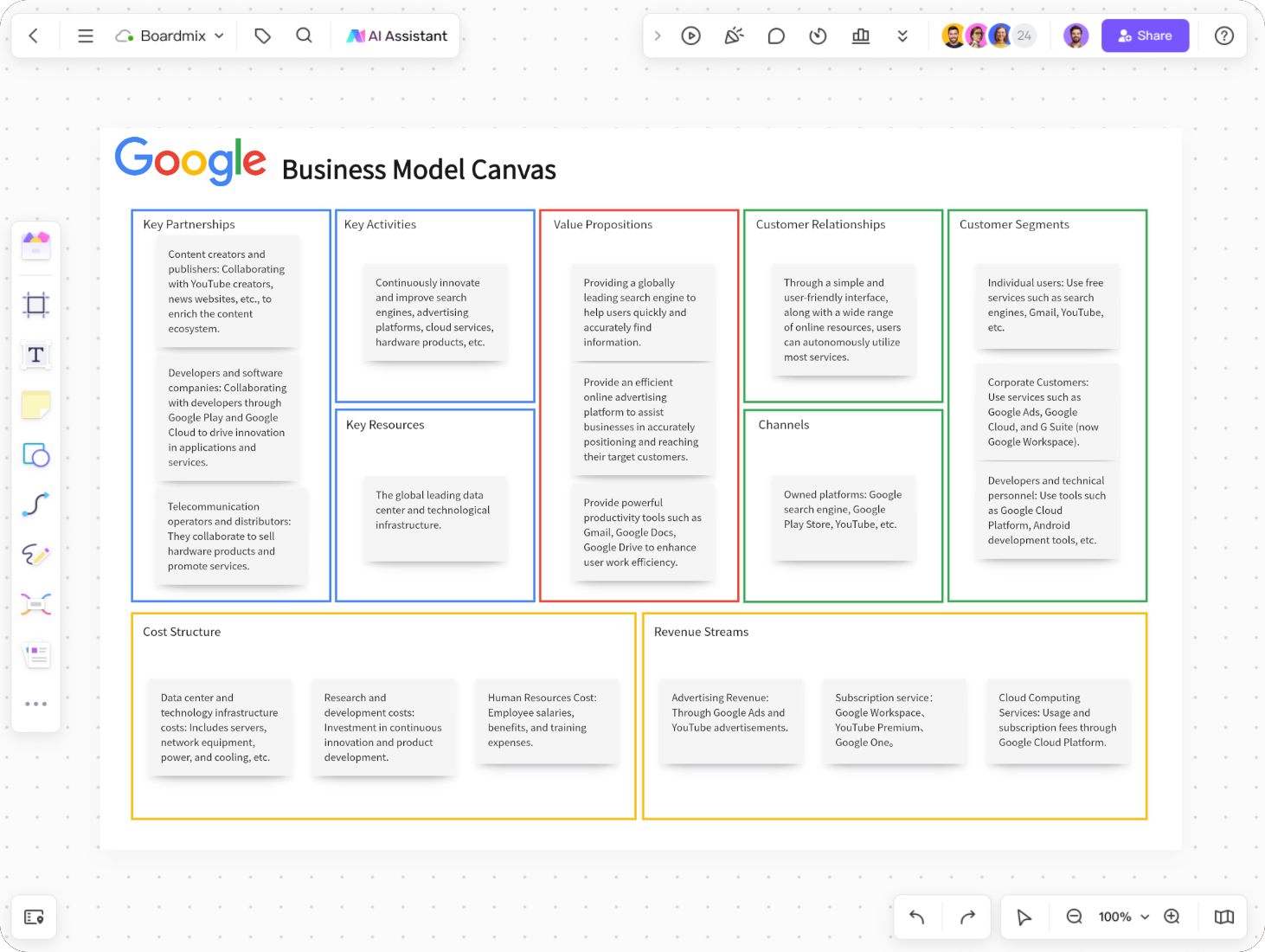Expand more tools with the double chevron
The height and width of the screenshot is (952, 1265).
click(x=902, y=35)
